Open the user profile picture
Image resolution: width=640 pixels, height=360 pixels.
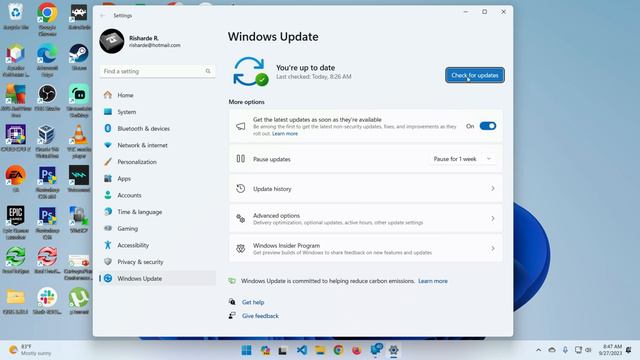pyautogui.click(x=111, y=41)
